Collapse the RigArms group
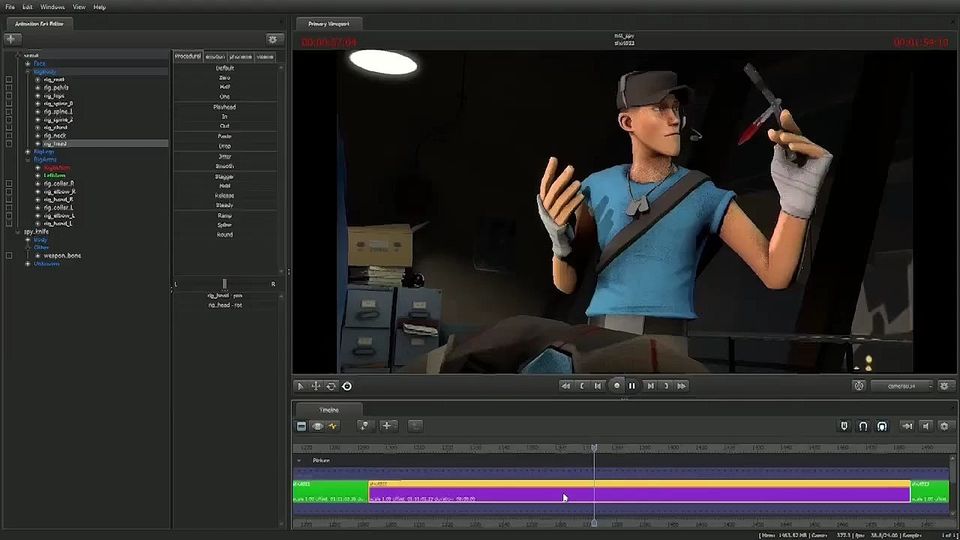This screenshot has width=960, height=540. pyautogui.click(x=28, y=160)
